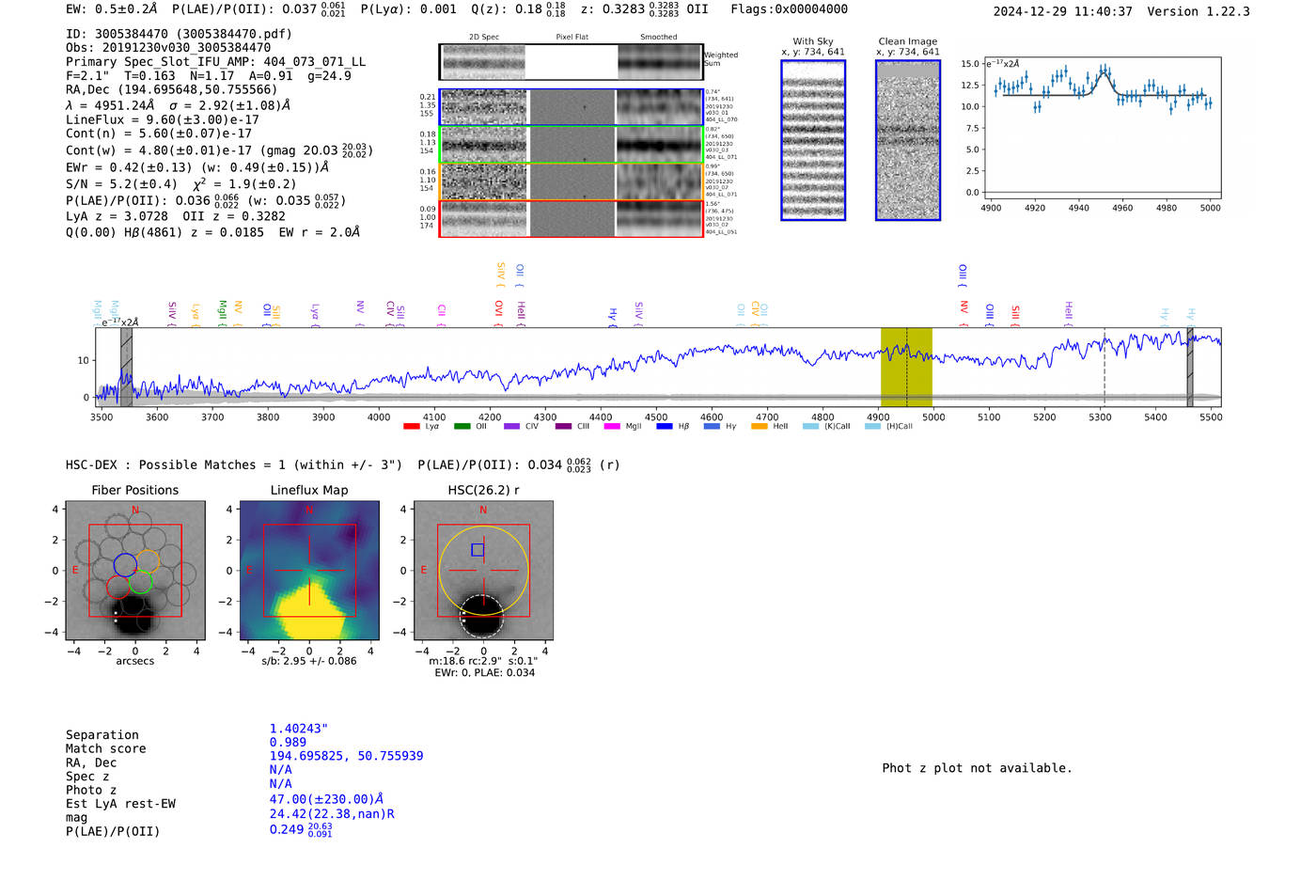
Task: Click the magenta MgII legend swatch
Action: click(x=612, y=427)
